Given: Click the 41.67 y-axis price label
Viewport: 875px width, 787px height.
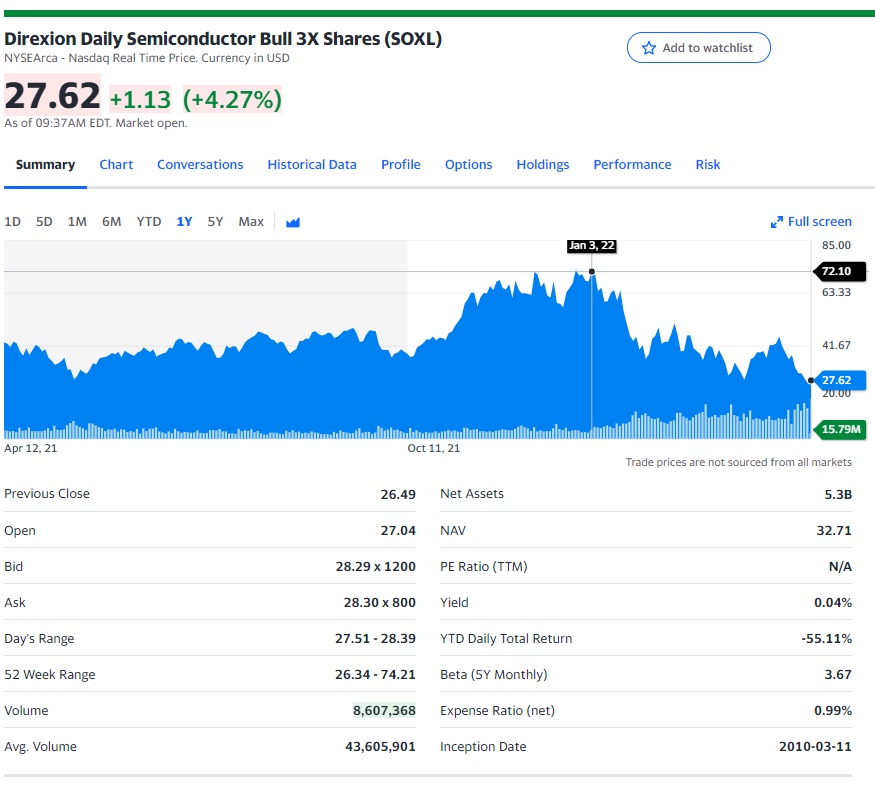Looking at the screenshot, I should [836, 345].
